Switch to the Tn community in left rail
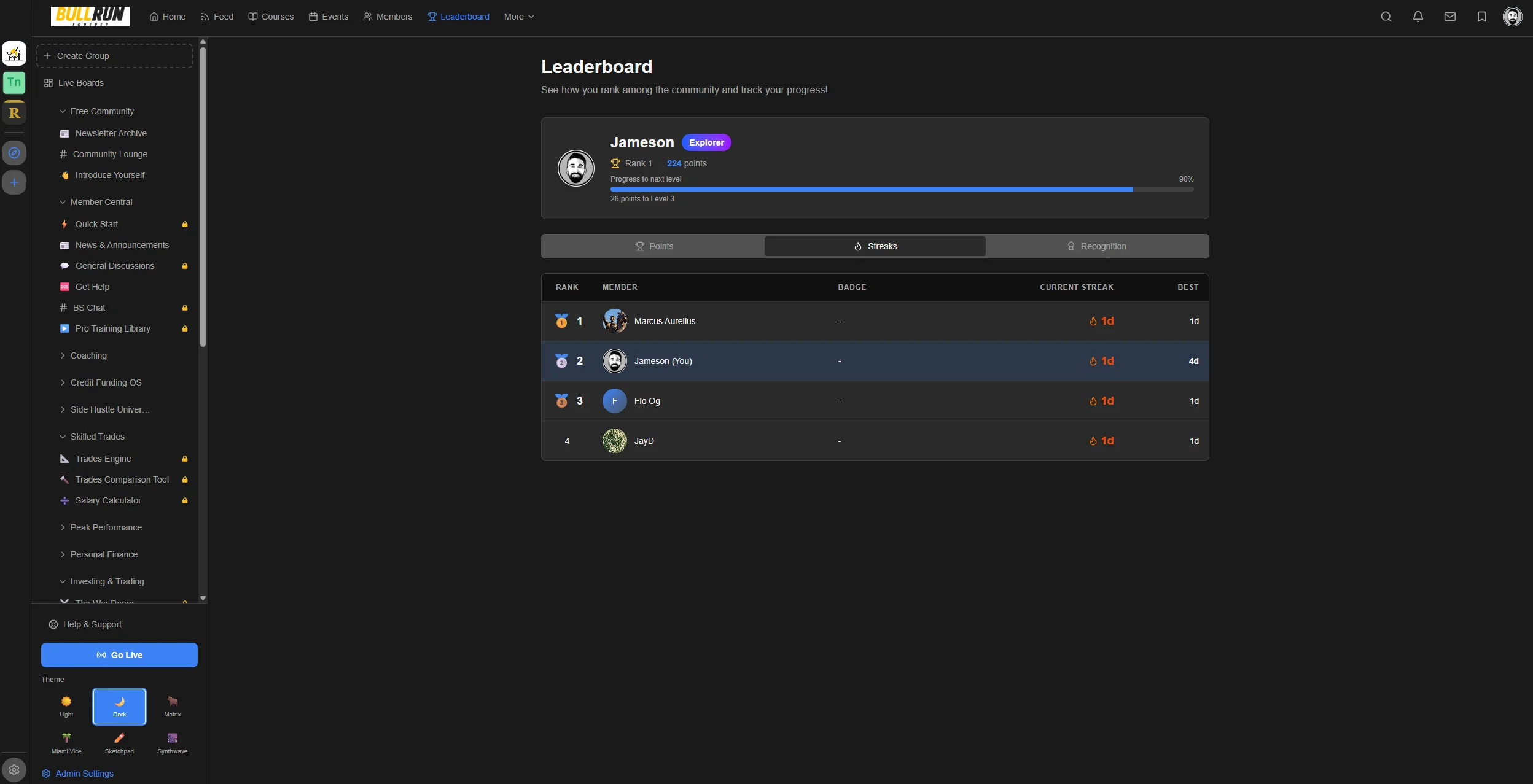This screenshot has height=784, width=1533. pyautogui.click(x=14, y=82)
